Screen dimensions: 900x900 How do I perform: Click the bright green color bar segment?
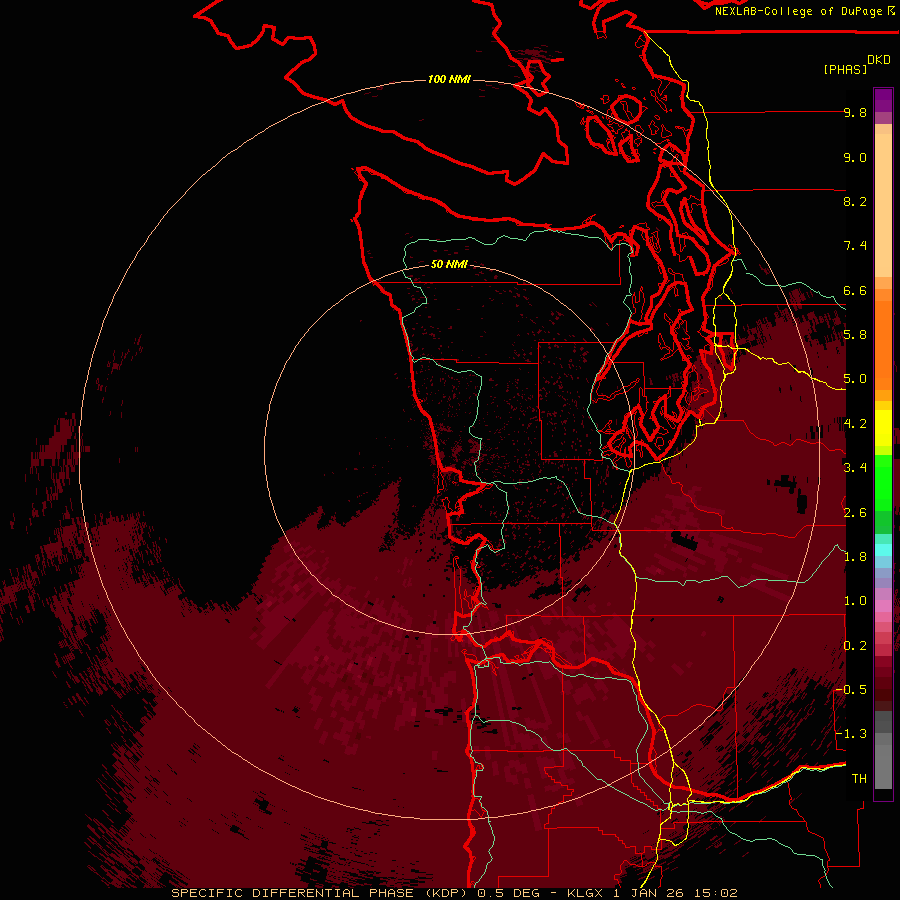[883, 482]
